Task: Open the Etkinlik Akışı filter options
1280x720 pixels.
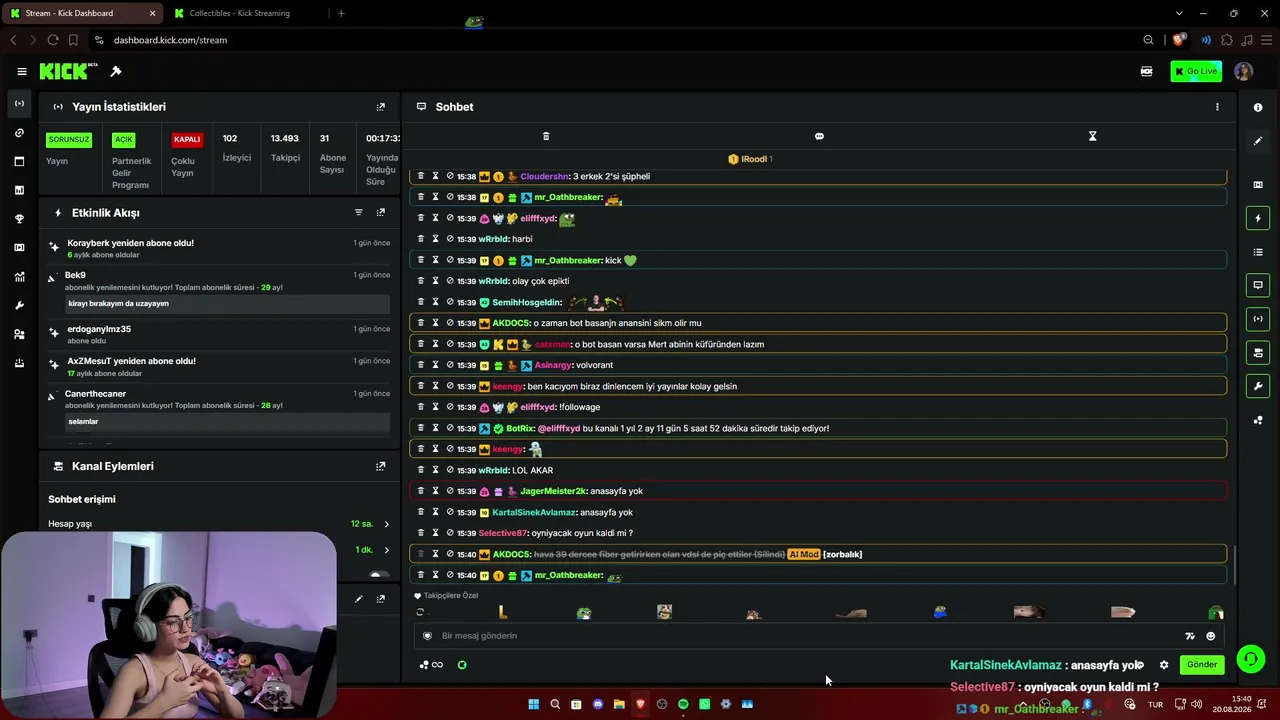Action: point(359,213)
